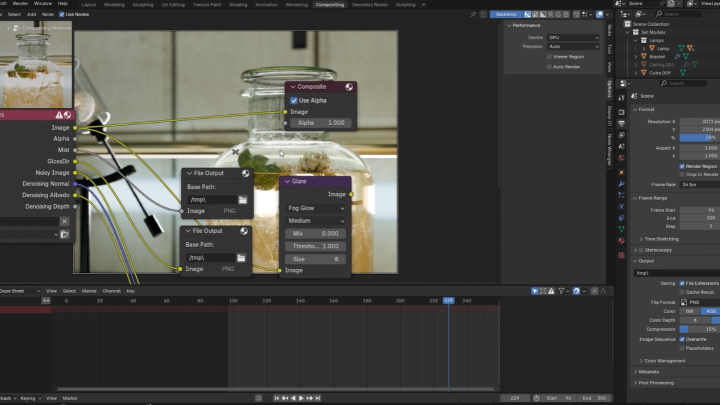Jump to the last frame button
This screenshot has height=405, width=720.
pyautogui.click(x=318, y=398)
